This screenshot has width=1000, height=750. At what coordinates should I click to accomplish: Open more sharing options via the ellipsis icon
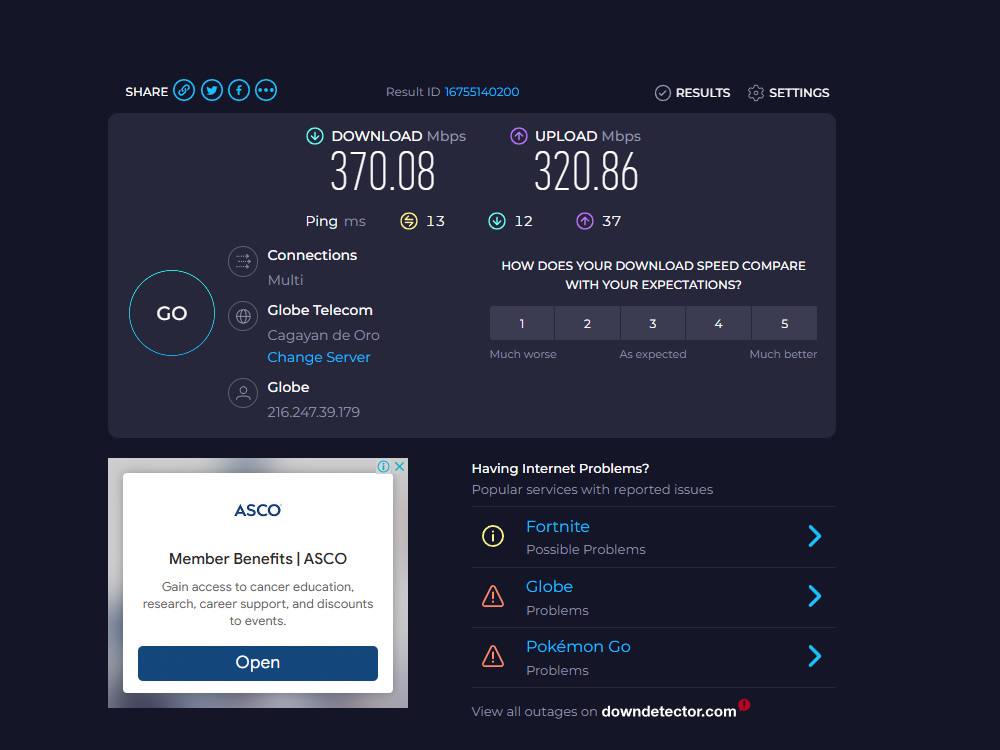[x=265, y=90]
